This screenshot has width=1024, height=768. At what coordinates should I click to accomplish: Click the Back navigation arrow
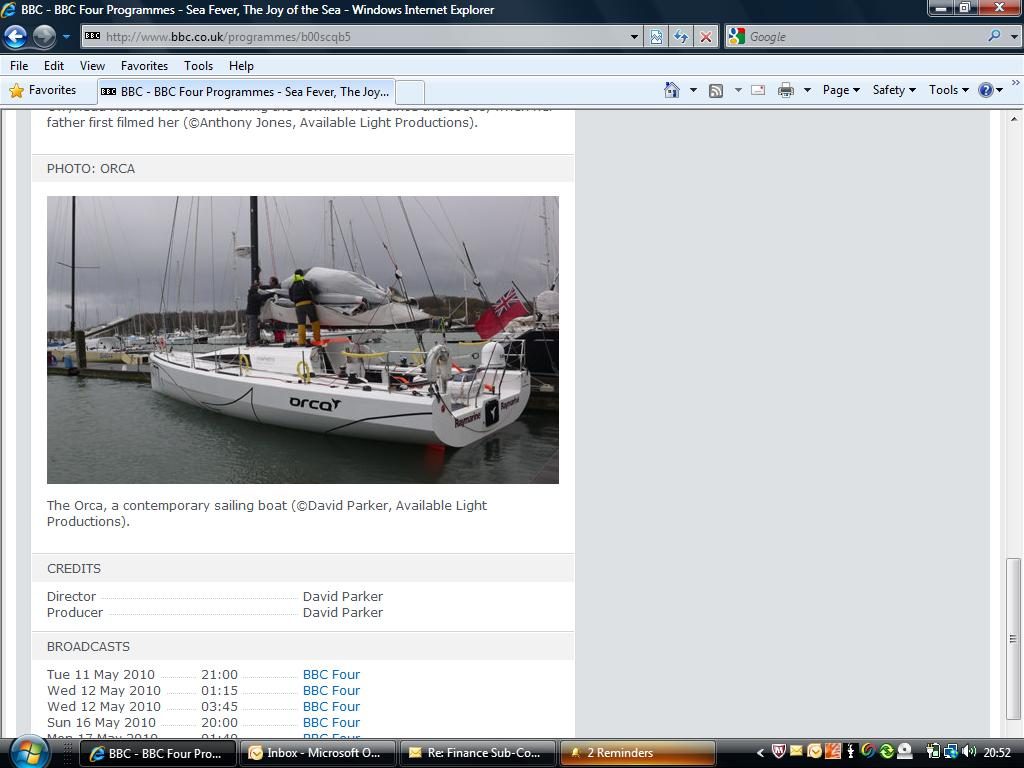pyautogui.click(x=15, y=36)
